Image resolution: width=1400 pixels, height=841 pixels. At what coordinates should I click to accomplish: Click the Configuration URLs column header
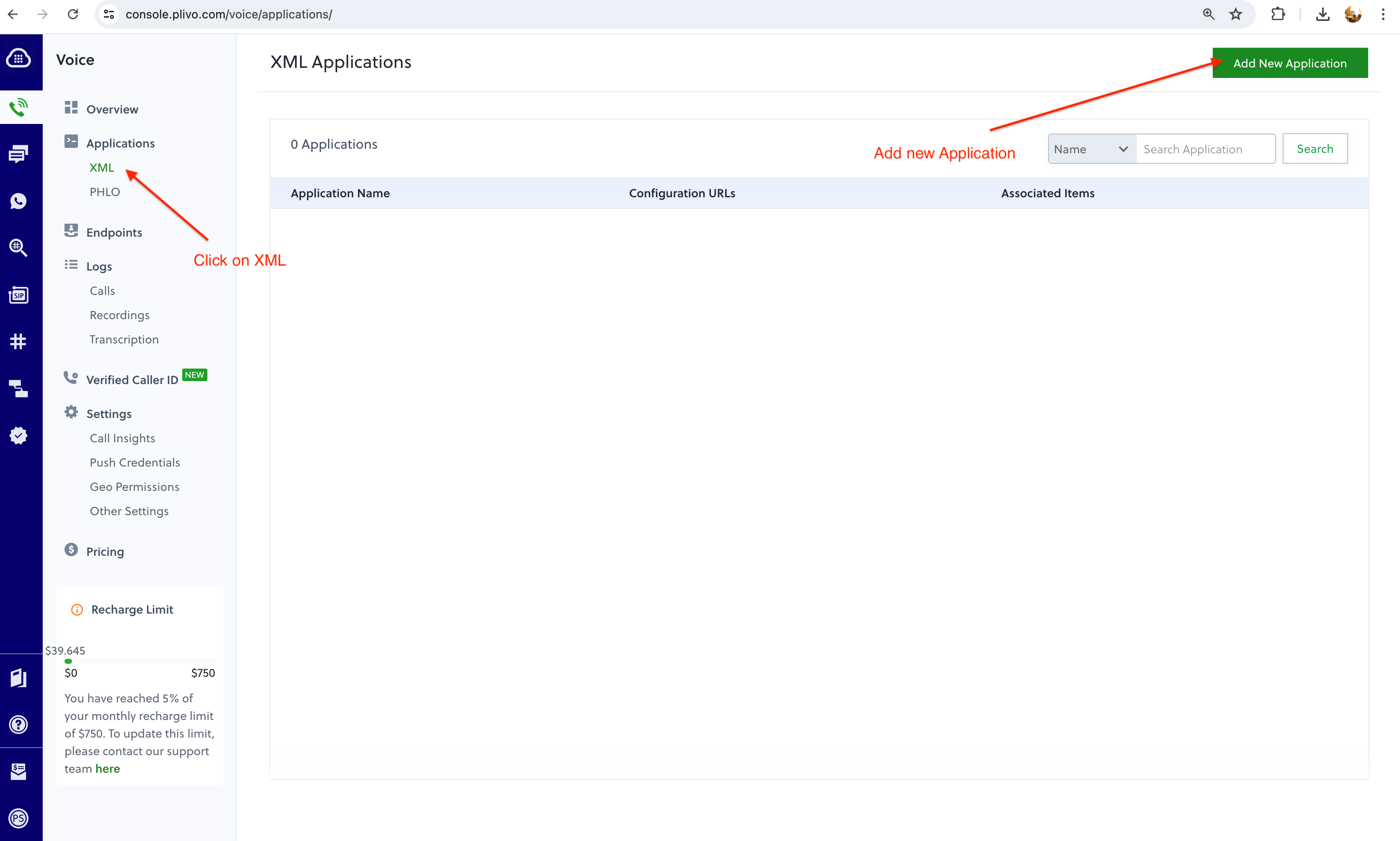coord(682,193)
